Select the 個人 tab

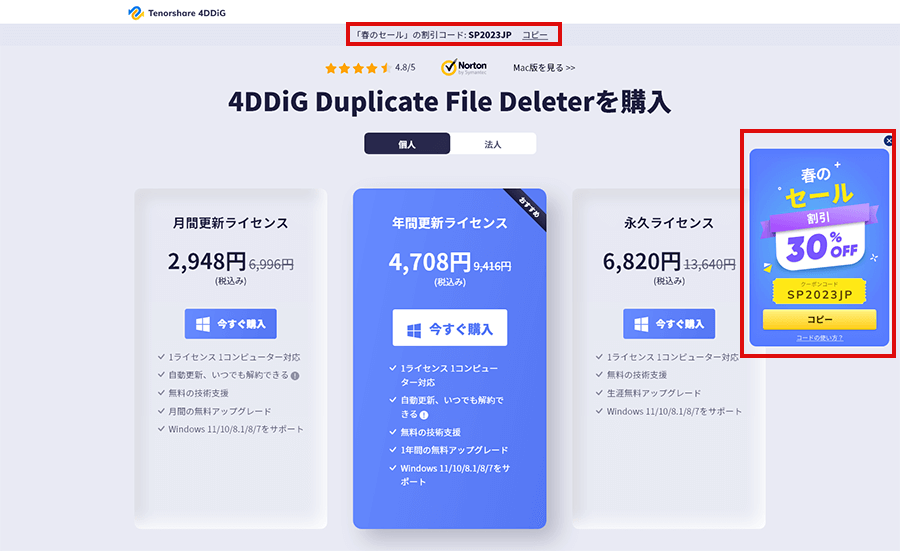click(407, 143)
